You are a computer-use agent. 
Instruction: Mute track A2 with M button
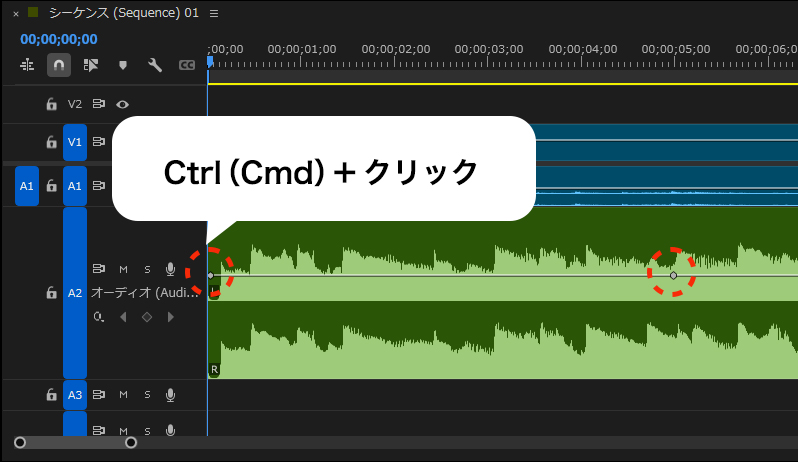coord(123,269)
